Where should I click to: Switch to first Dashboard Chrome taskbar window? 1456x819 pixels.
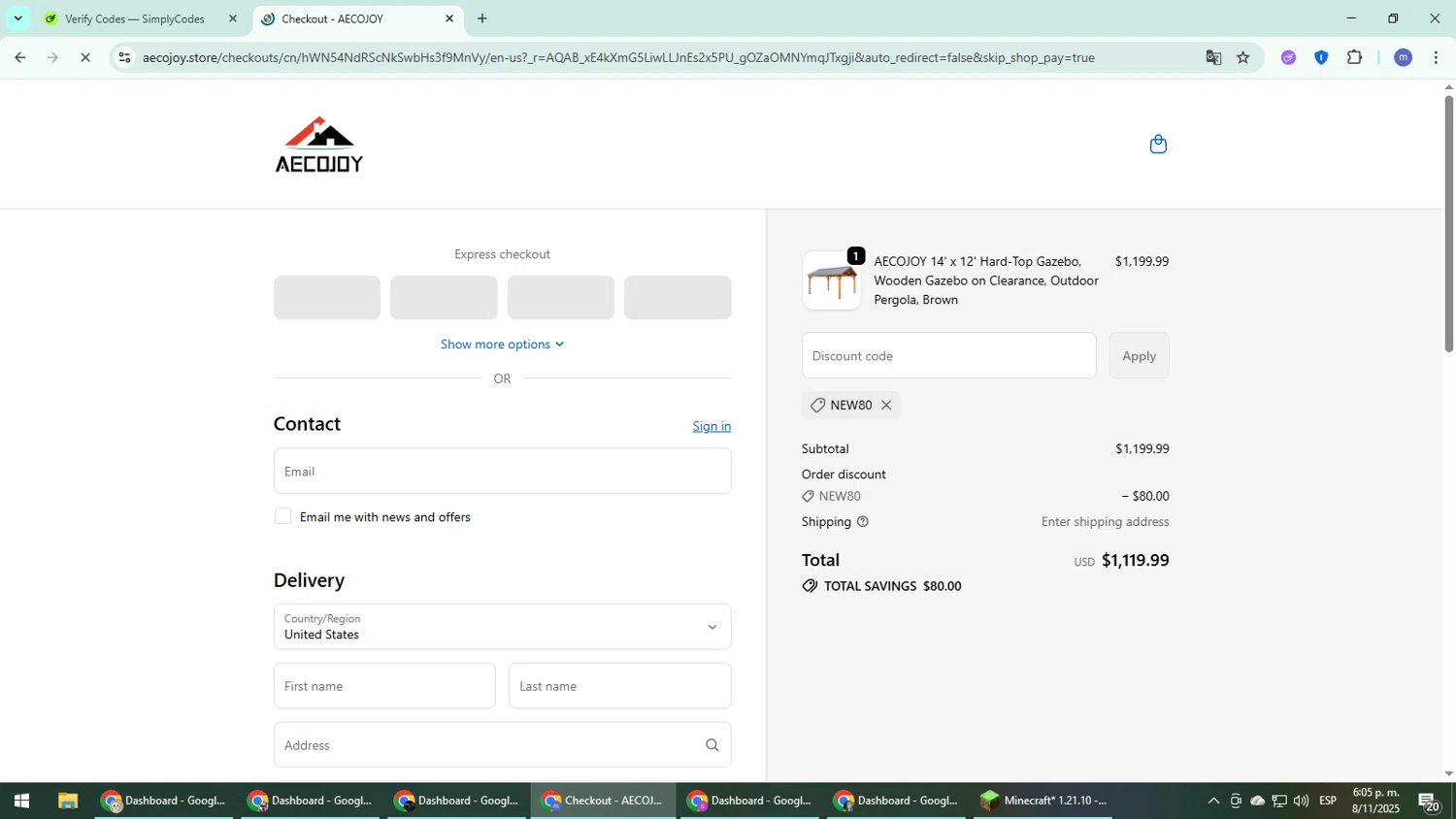164,802
